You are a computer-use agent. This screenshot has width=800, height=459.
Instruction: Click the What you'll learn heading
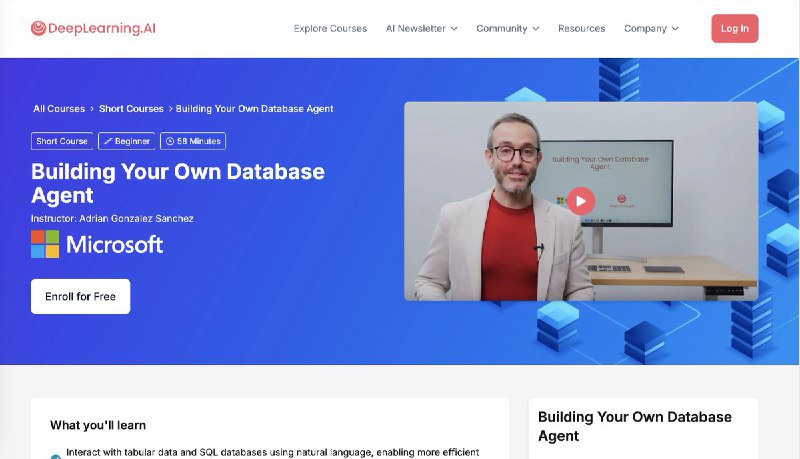(98, 425)
